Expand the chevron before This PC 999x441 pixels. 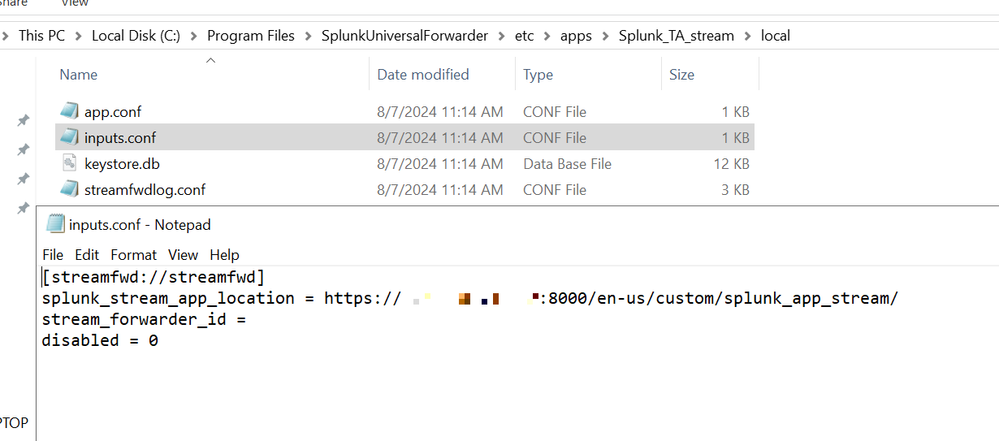(5, 36)
